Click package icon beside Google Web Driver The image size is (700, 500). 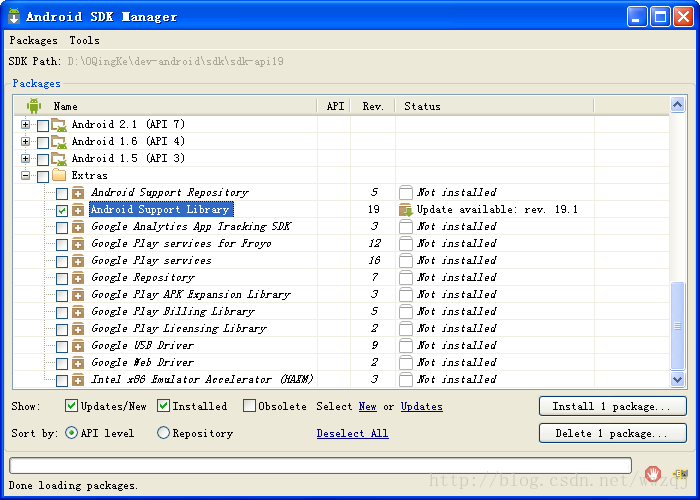coord(78,362)
